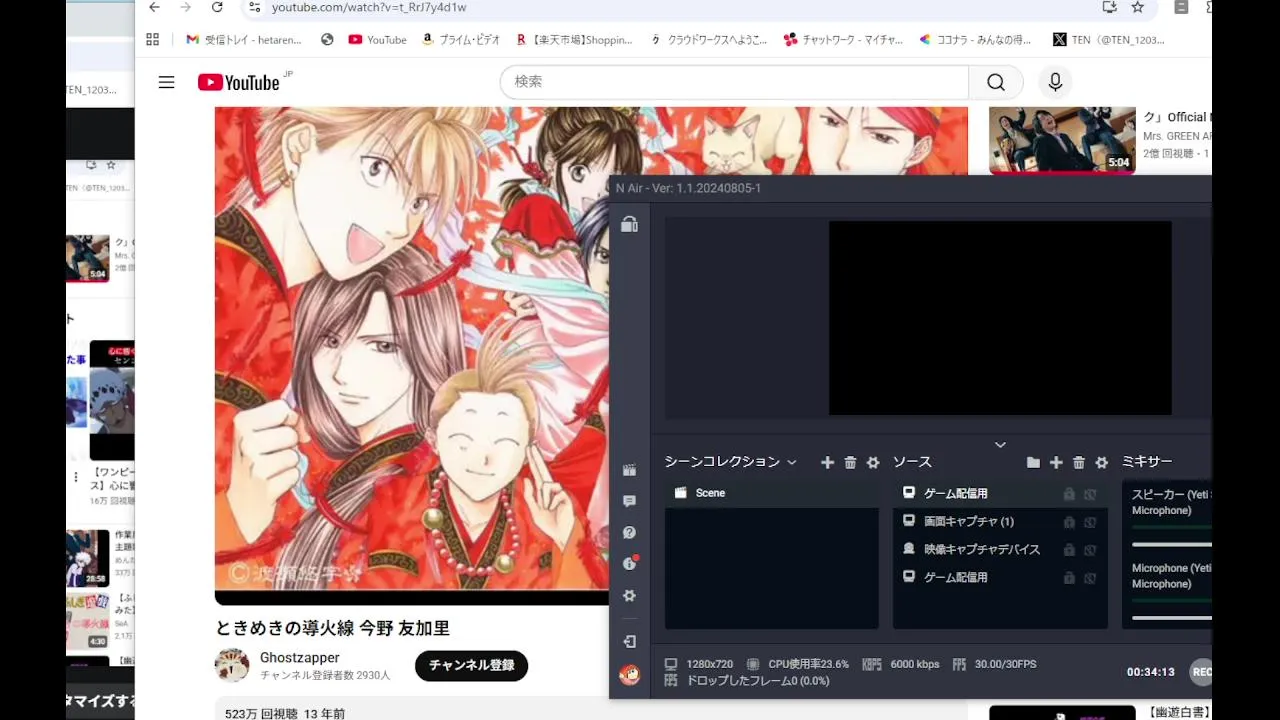This screenshot has height=720, width=1280.
Task: Open the Studio clapperboard tab in N Air sidebar
Action: (x=629, y=470)
